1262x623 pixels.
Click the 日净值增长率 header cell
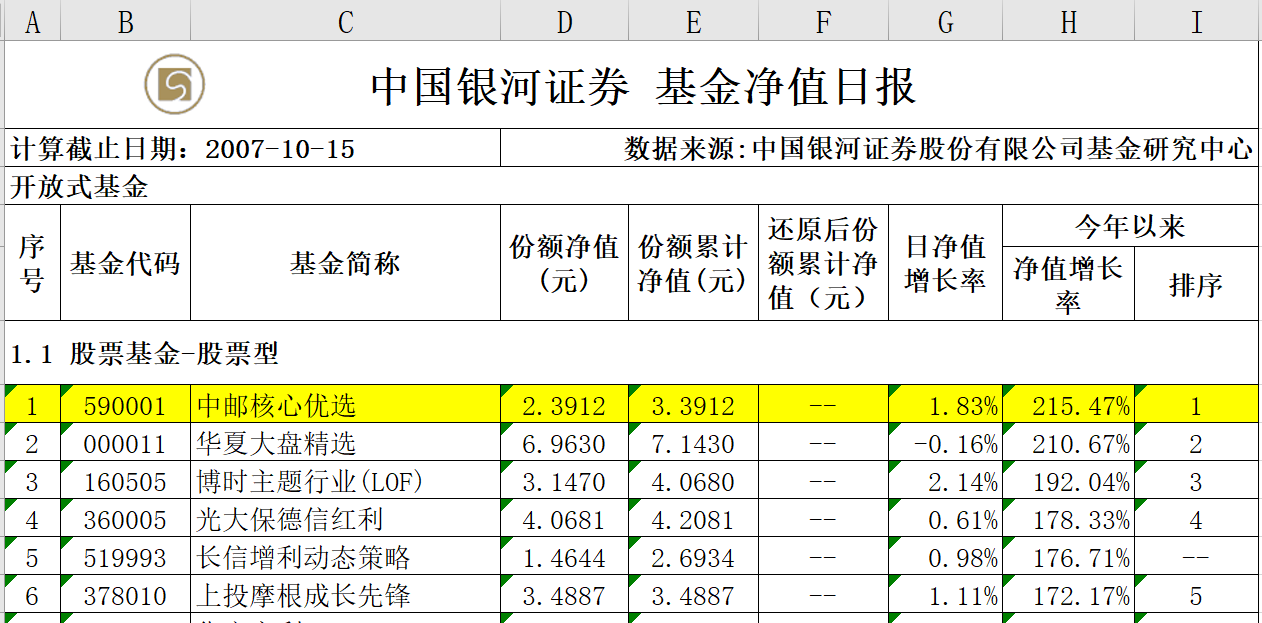[x=945, y=263]
